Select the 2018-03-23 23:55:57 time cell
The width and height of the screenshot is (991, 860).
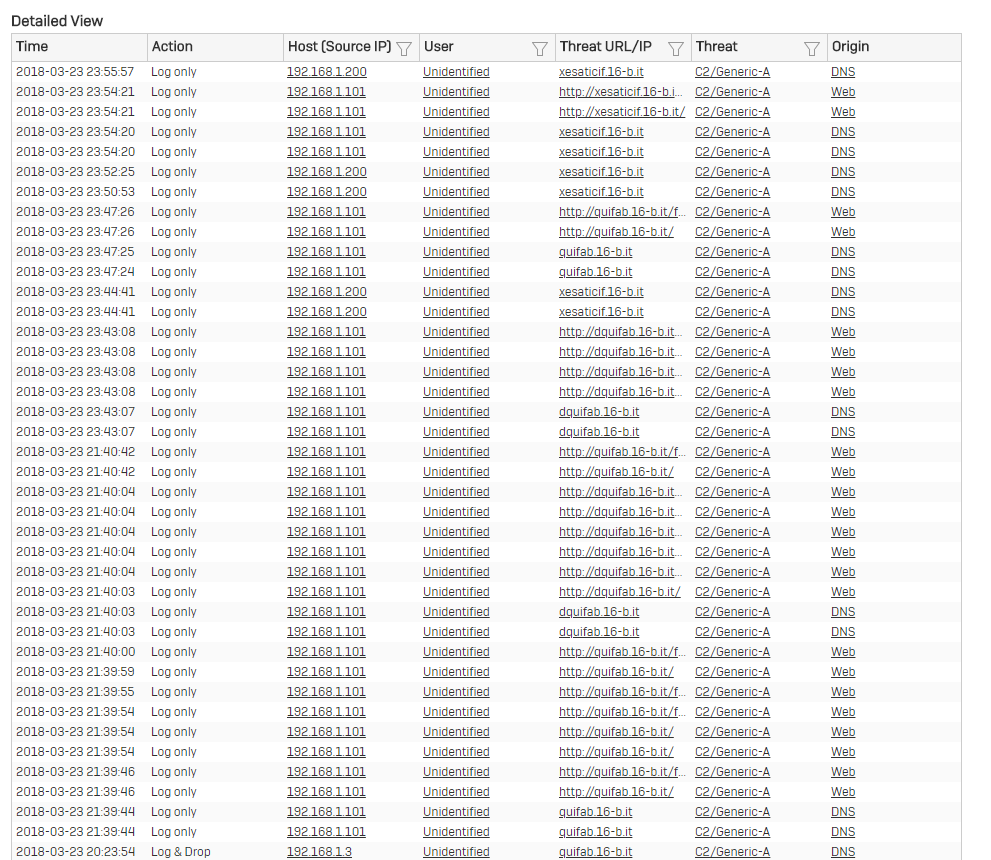[75, 72]
